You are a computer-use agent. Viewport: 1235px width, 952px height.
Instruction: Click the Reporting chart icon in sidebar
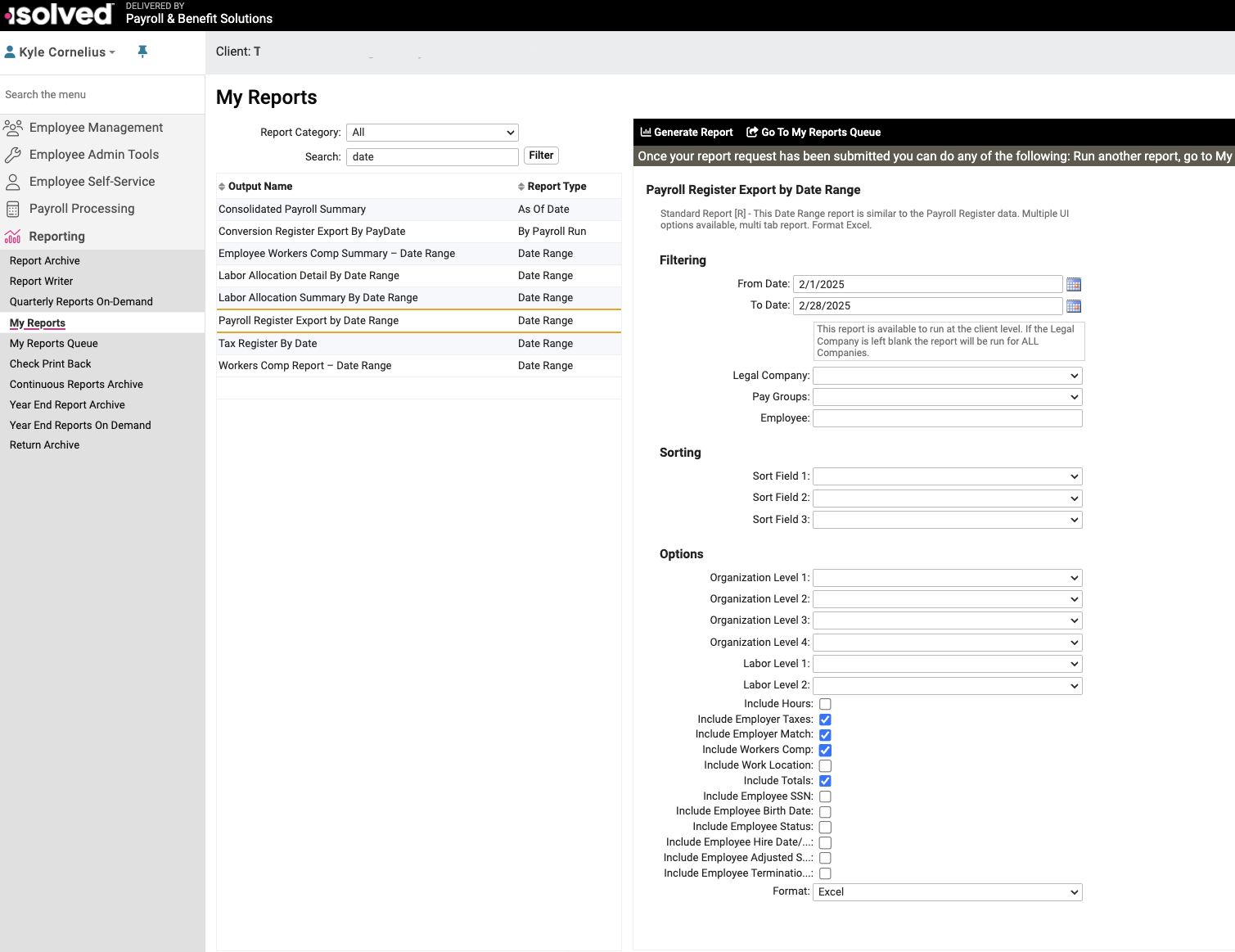click(x=13, y=236)
